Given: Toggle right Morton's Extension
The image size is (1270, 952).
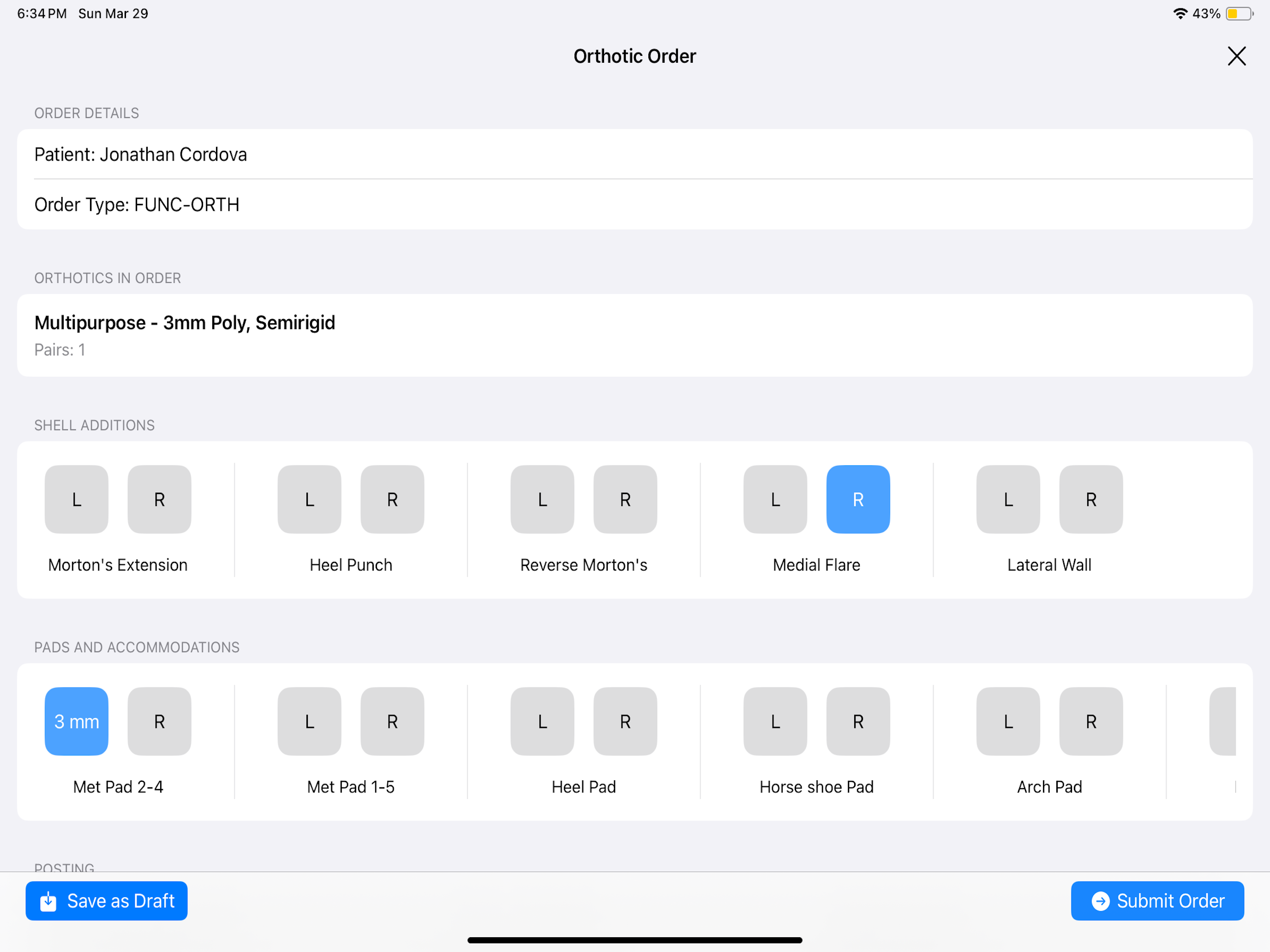Looking at the screenshot, I should [160, 499].
